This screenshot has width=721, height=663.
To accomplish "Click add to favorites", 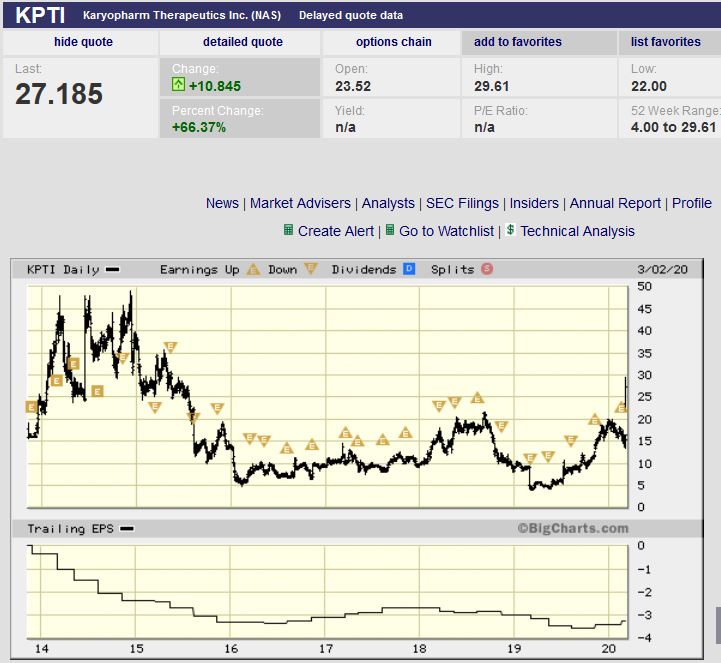I will (518, 42).
